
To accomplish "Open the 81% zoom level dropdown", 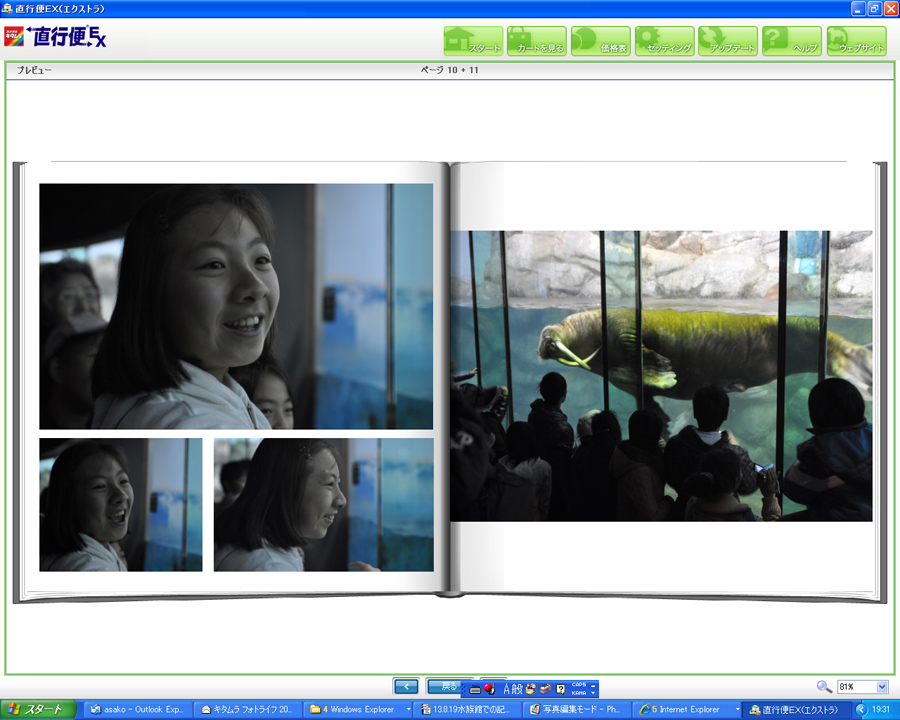I will [x=881, y=687].
